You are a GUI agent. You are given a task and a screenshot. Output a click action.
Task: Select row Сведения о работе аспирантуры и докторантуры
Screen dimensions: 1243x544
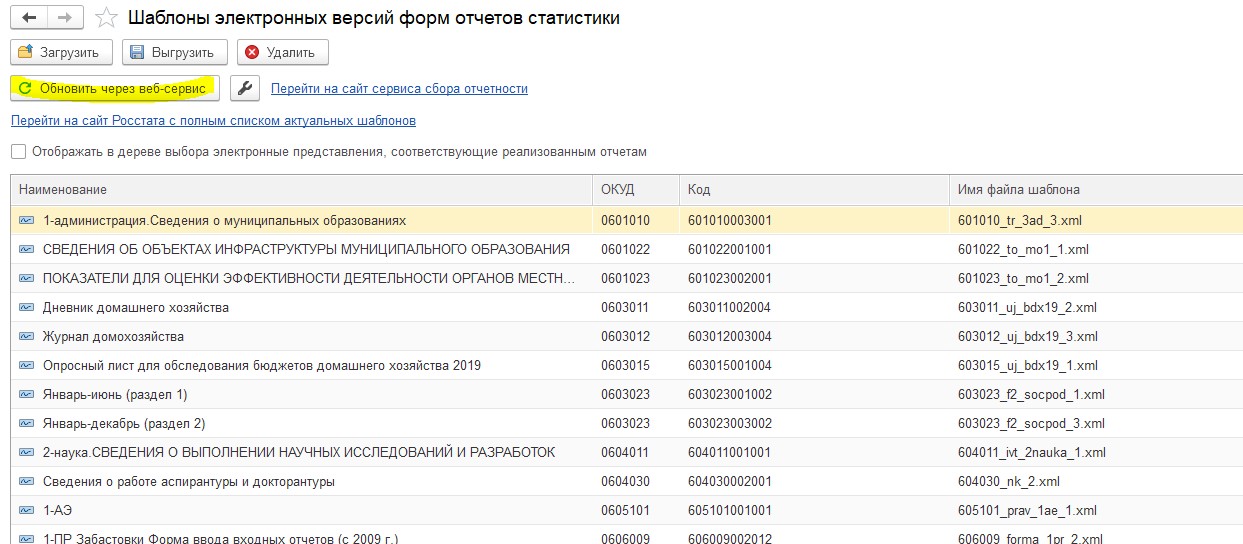pos(627,481)
